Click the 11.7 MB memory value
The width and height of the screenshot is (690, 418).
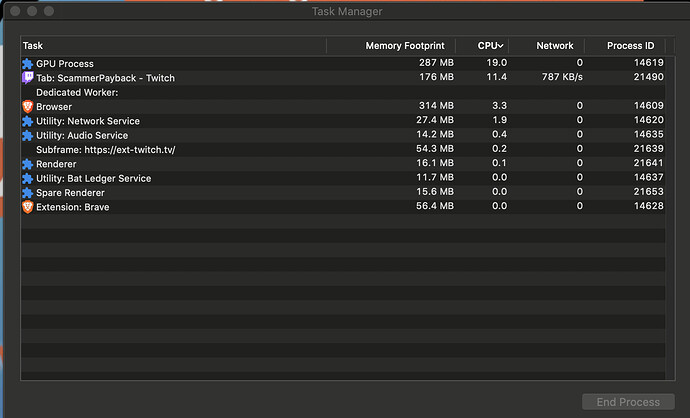tap(435, 177)
